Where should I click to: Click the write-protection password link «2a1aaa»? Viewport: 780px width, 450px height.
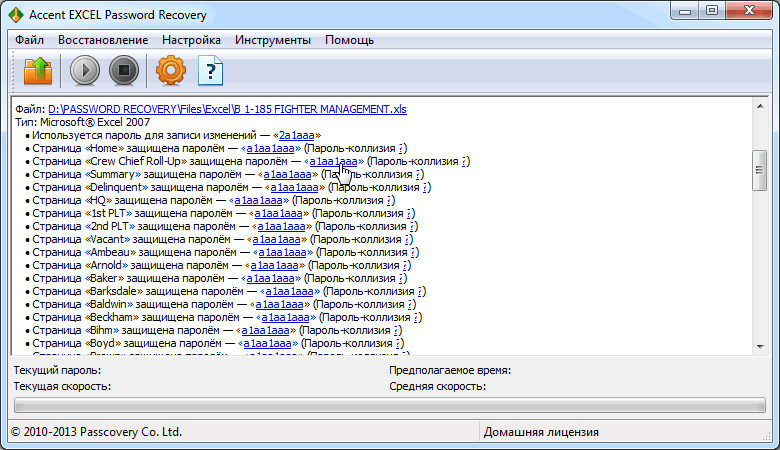point(299,134)
